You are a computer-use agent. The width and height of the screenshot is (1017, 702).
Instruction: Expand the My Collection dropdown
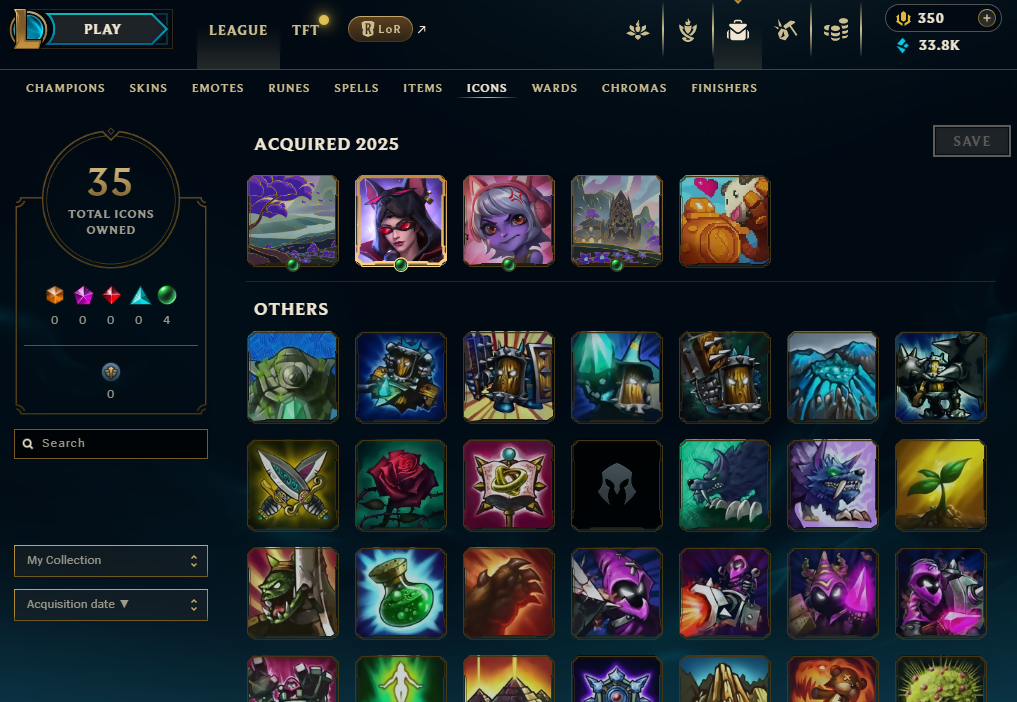click(x=111, y=561)
